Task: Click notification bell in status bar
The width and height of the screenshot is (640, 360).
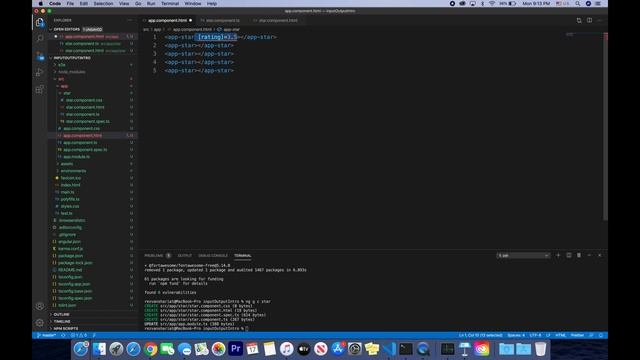Action: click(x=601, y=336)
